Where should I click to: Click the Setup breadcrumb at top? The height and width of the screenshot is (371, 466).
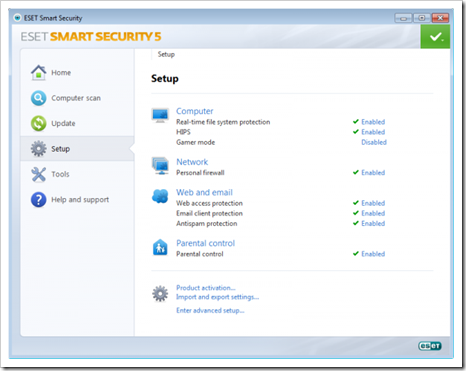coord(166,54)
